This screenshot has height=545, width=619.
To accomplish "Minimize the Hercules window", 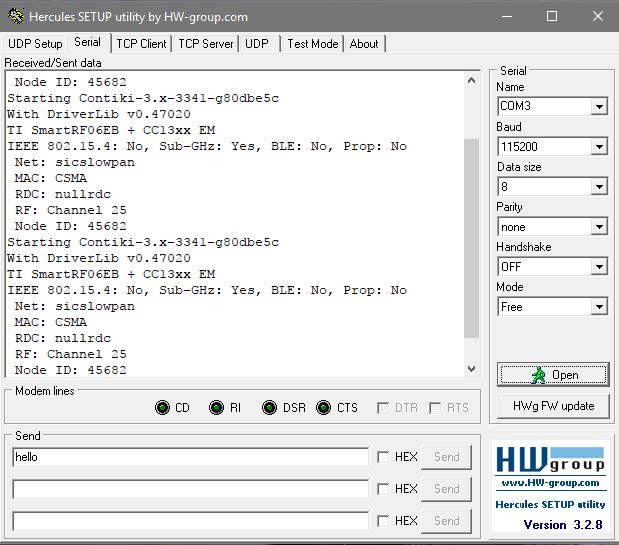I will click(507, 16).
